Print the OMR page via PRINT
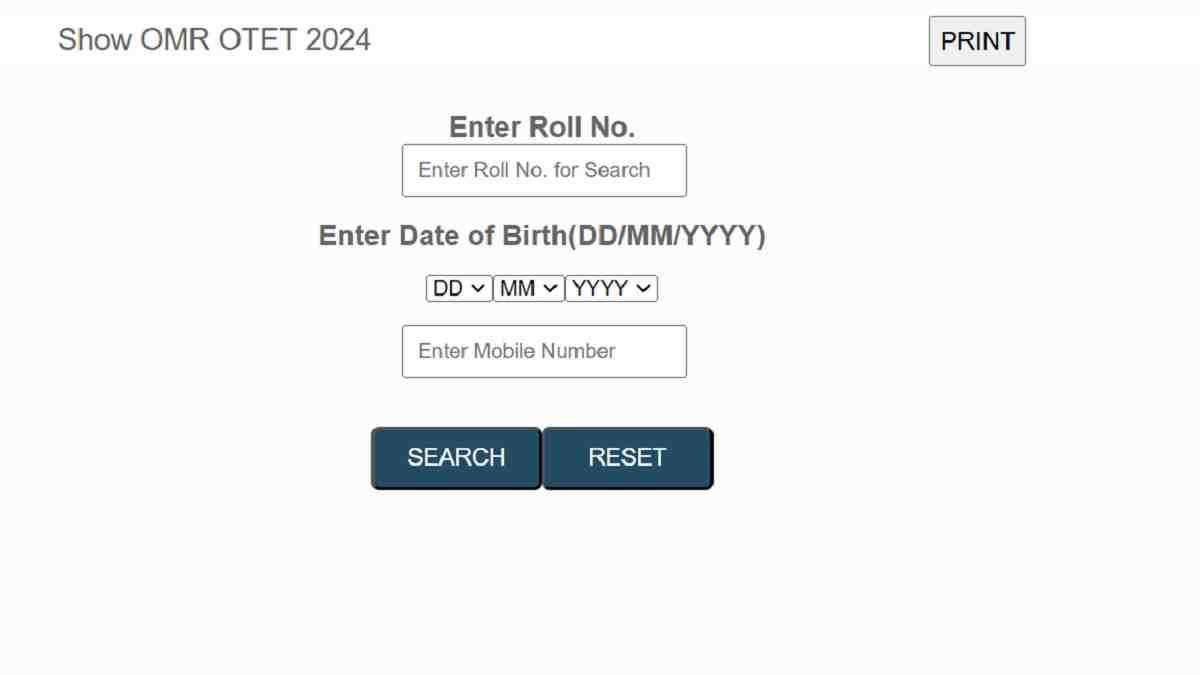 coord(977,41)
